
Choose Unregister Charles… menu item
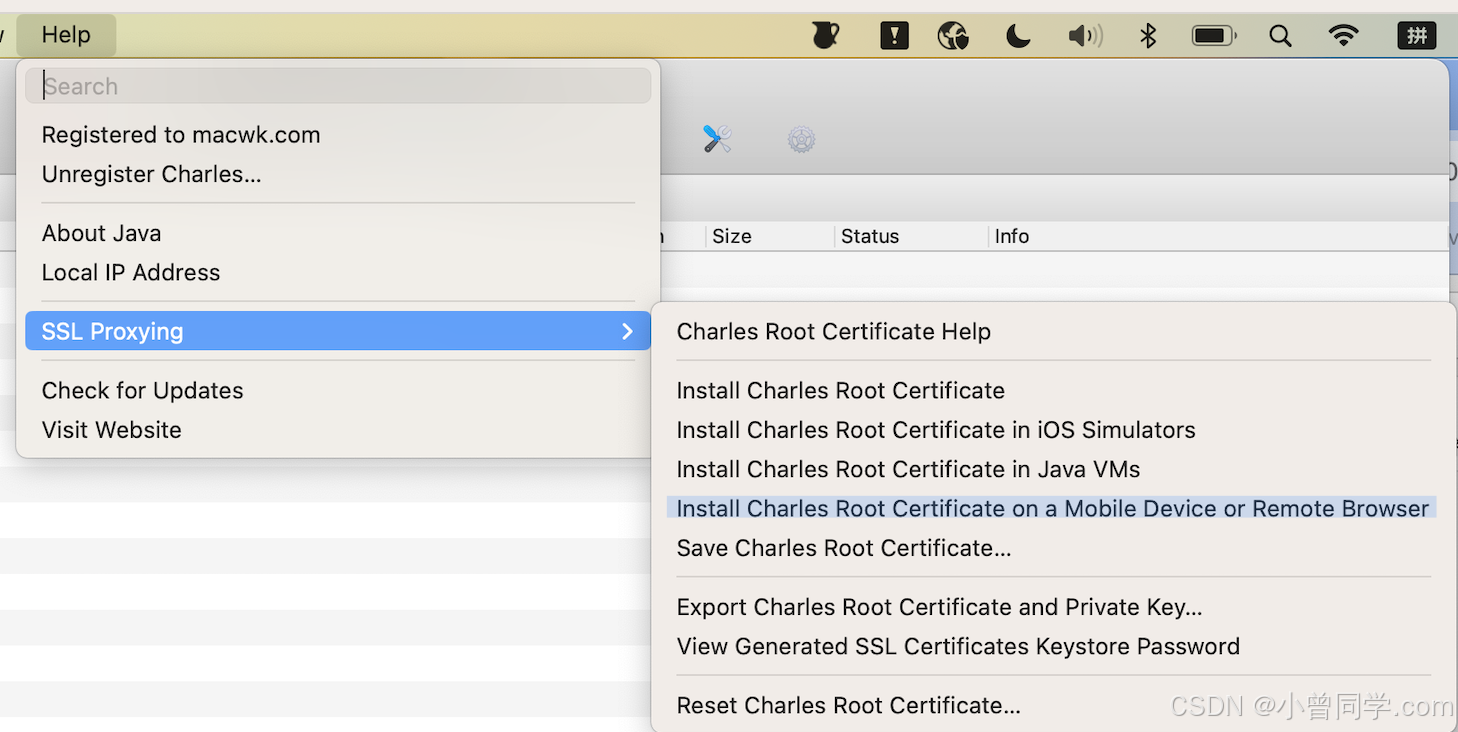[x=338, y=174]
